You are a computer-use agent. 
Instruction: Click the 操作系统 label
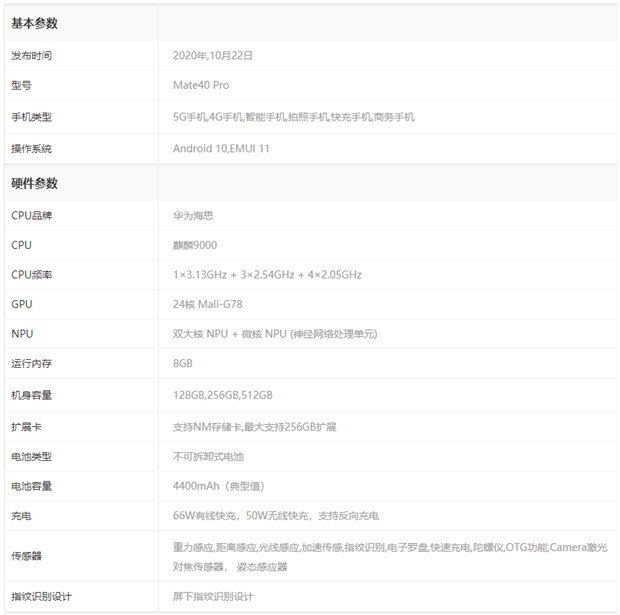[32, 149]
